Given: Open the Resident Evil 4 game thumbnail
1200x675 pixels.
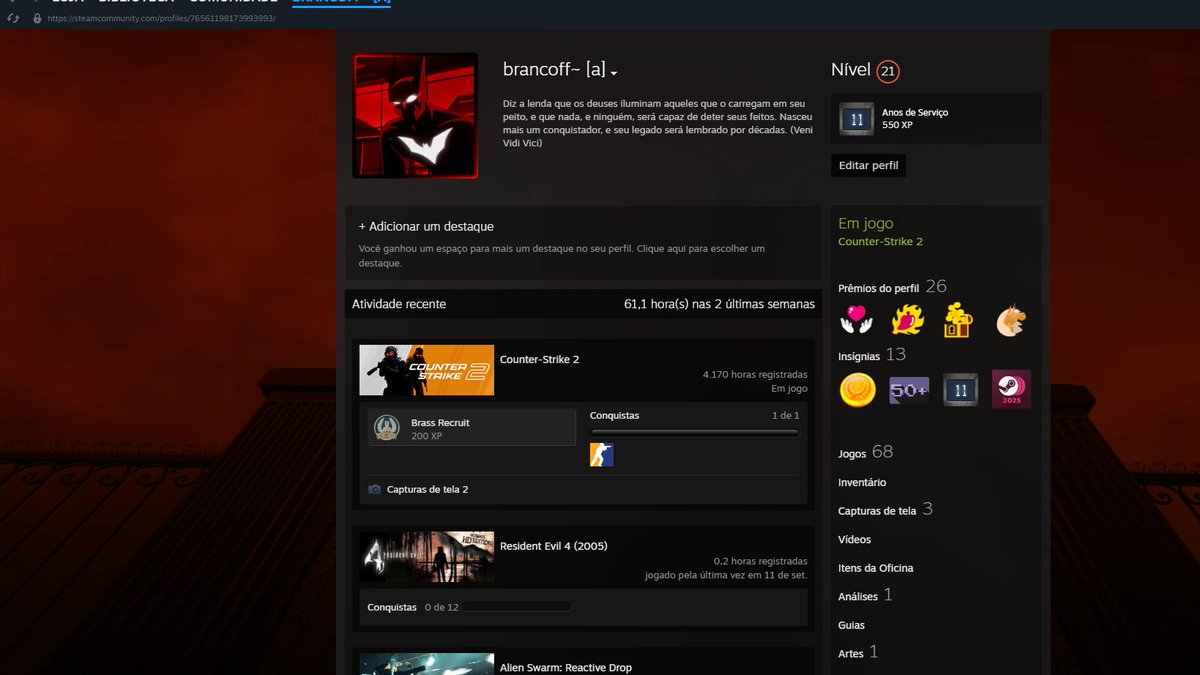Looking at the screenshot, I should (x=427, y=557).
